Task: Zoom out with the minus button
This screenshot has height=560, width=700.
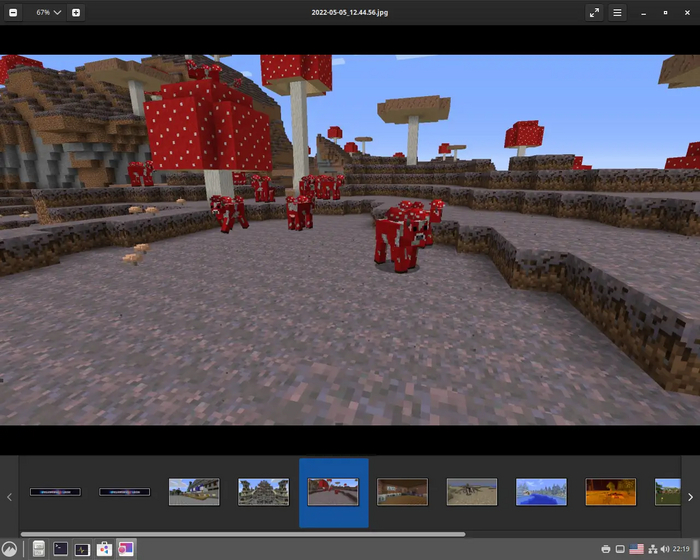Action: [x=13, y=13]
